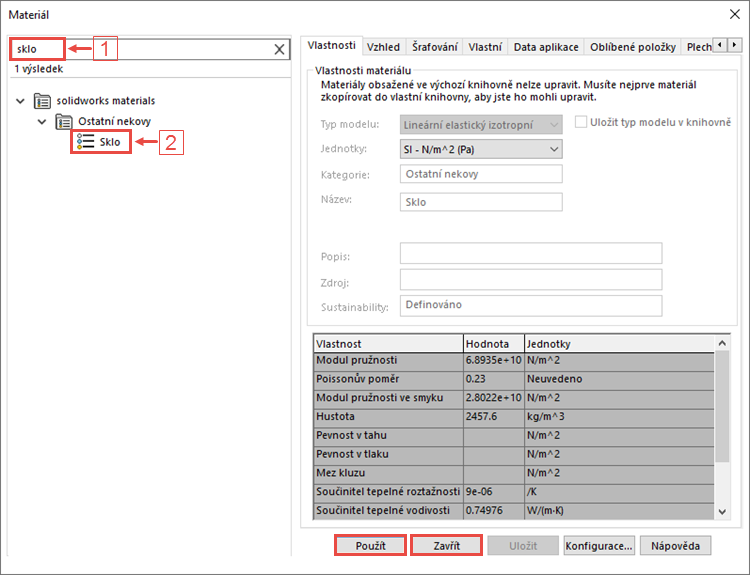The height and width of the screenshot is (575, 750).
Task: Switch to the Vzhled tab
Action: click(x=384, y=47)
